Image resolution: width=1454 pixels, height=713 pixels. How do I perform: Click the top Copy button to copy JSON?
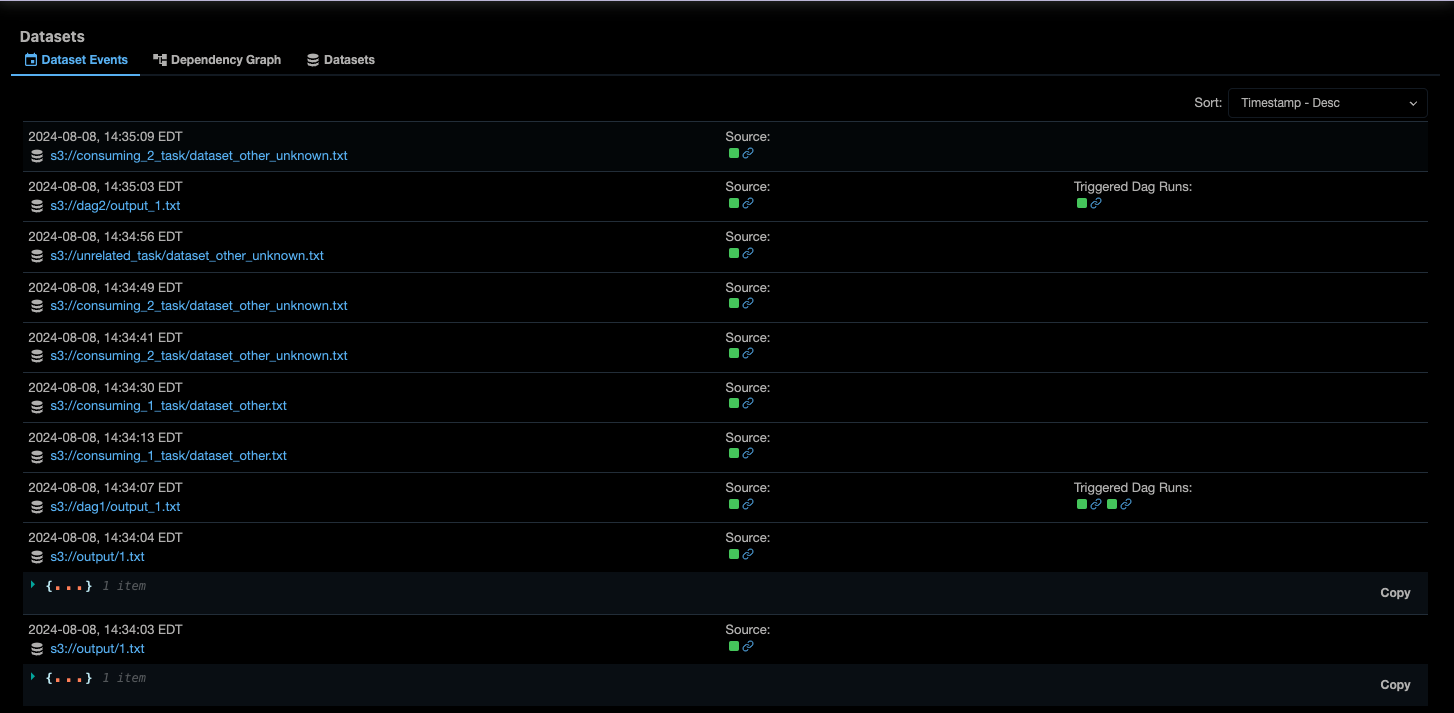(x=1395, y=592)
